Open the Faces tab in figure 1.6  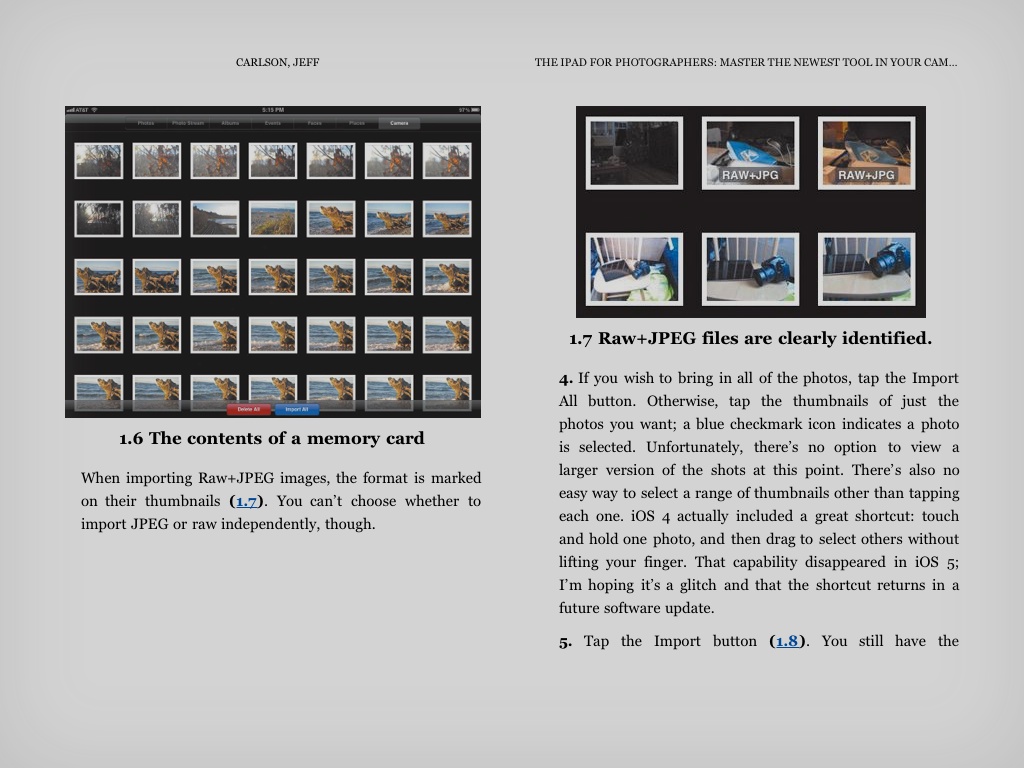(x=315, y=123)
